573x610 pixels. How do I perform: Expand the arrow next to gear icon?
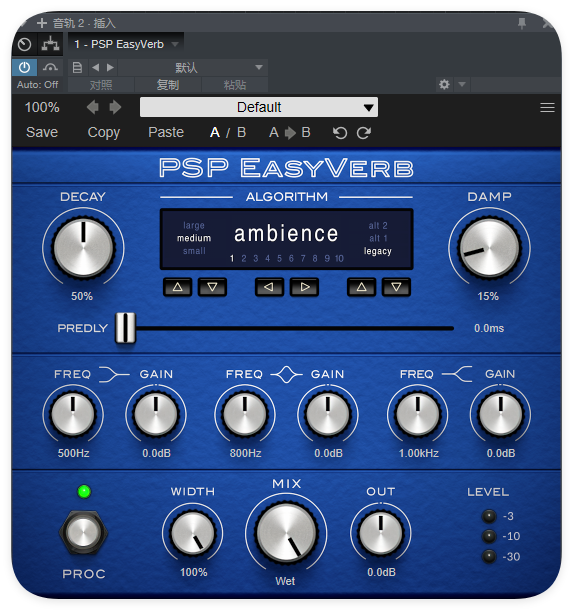tap(462, 84)
